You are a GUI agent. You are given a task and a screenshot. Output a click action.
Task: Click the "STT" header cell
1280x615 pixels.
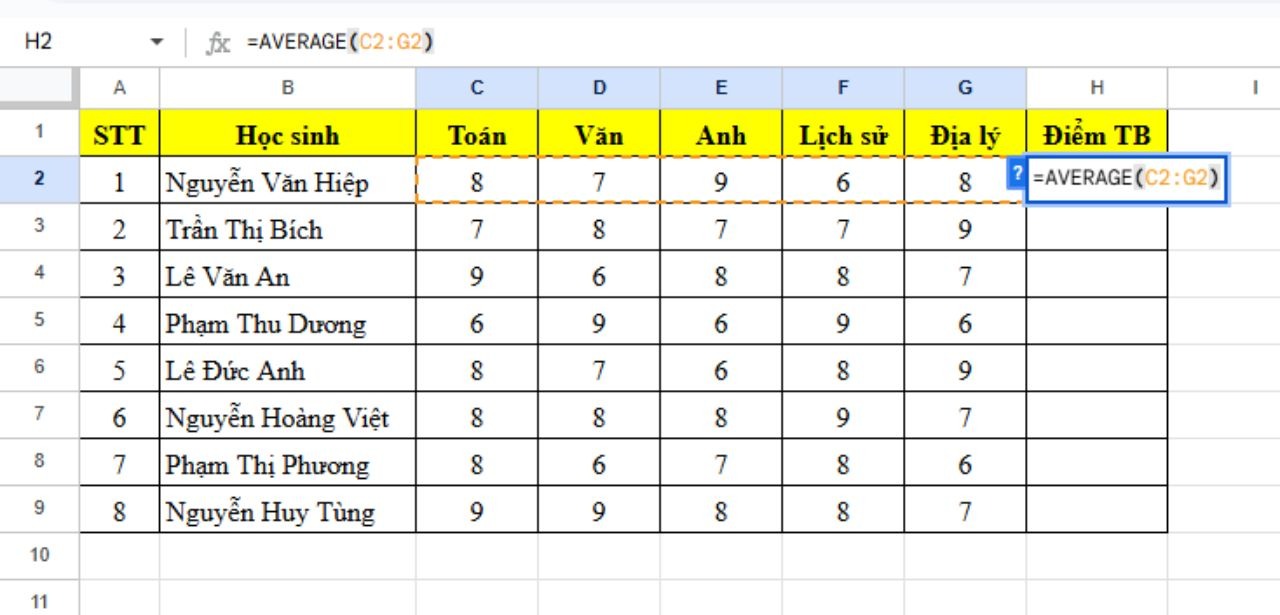[x=119, y=135]
